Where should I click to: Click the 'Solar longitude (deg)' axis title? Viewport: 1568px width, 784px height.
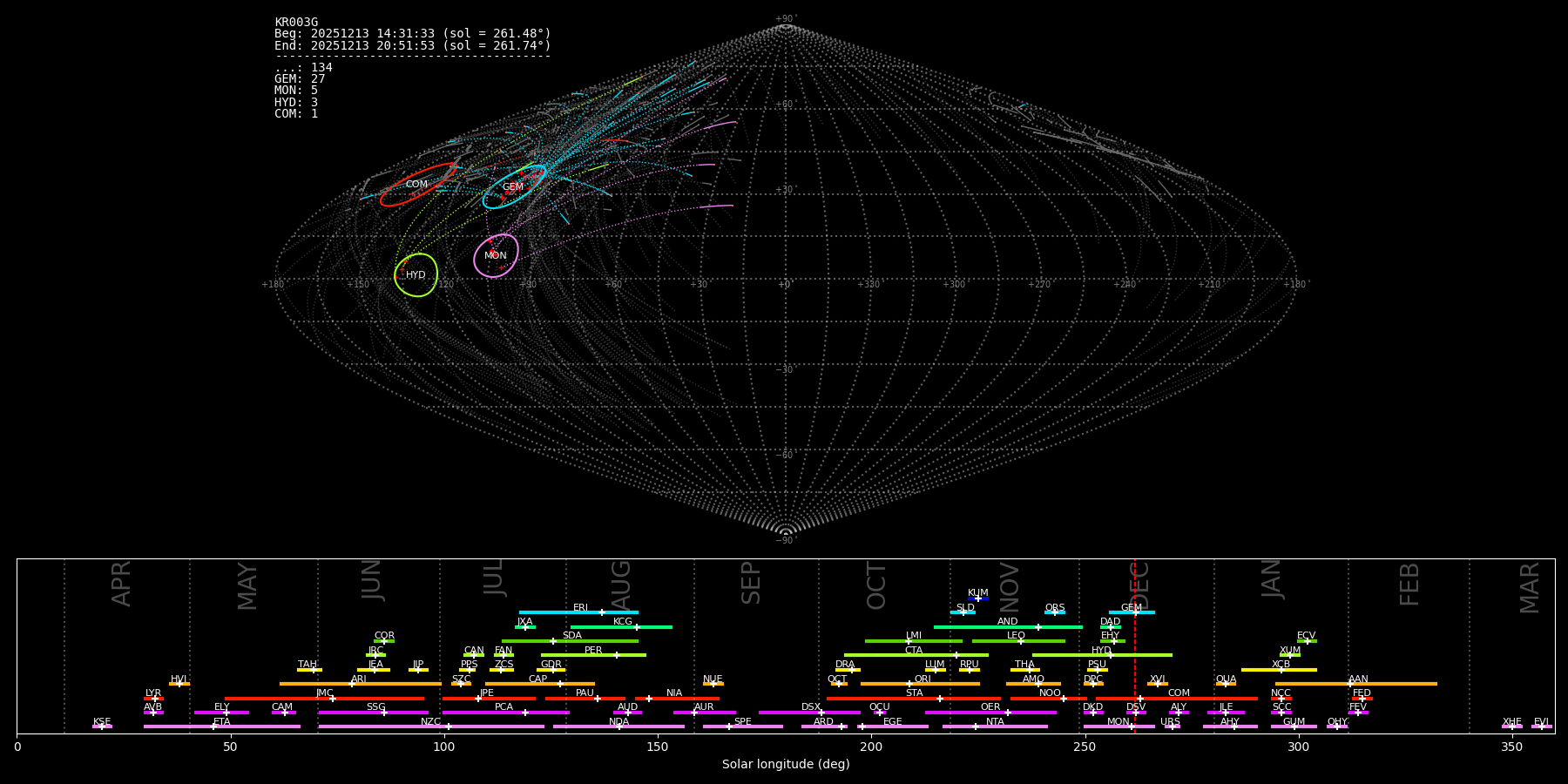point(786,765)
